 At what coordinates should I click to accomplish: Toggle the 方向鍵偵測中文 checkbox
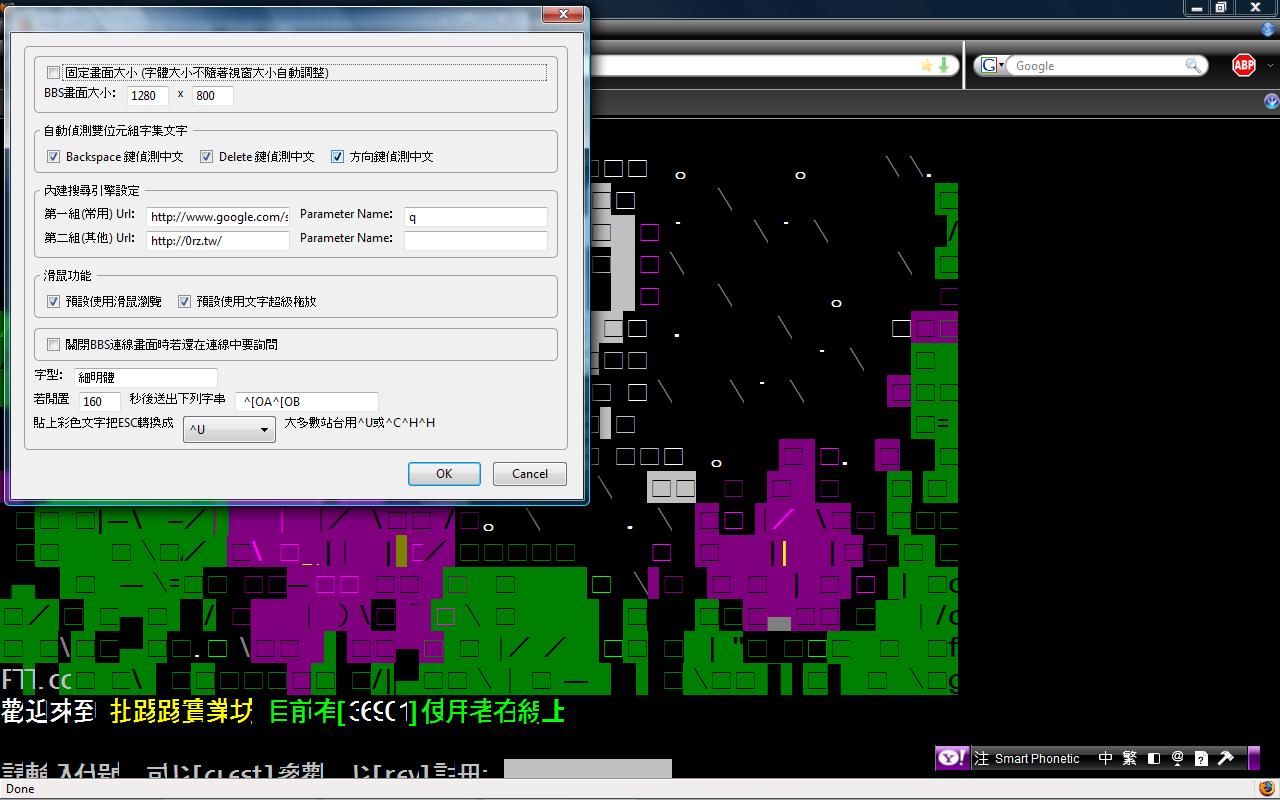(338, 156)
